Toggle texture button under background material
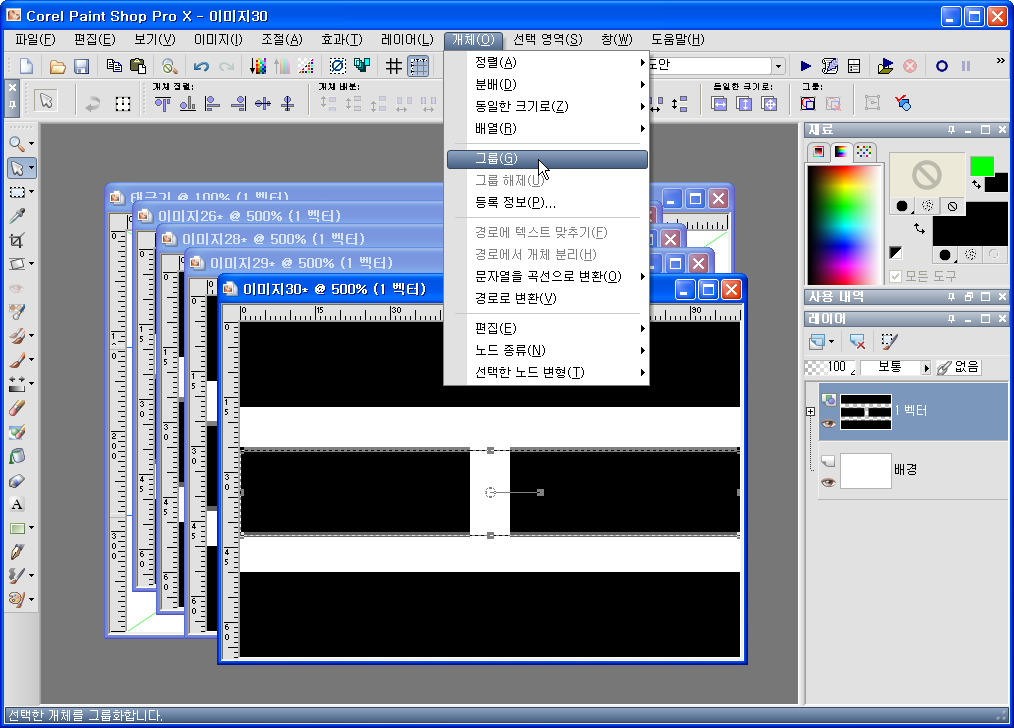This screenshot has height=728, width=1014. (970, 255)
